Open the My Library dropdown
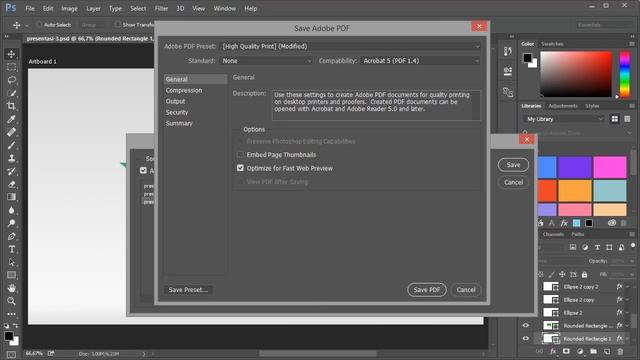 564,119
